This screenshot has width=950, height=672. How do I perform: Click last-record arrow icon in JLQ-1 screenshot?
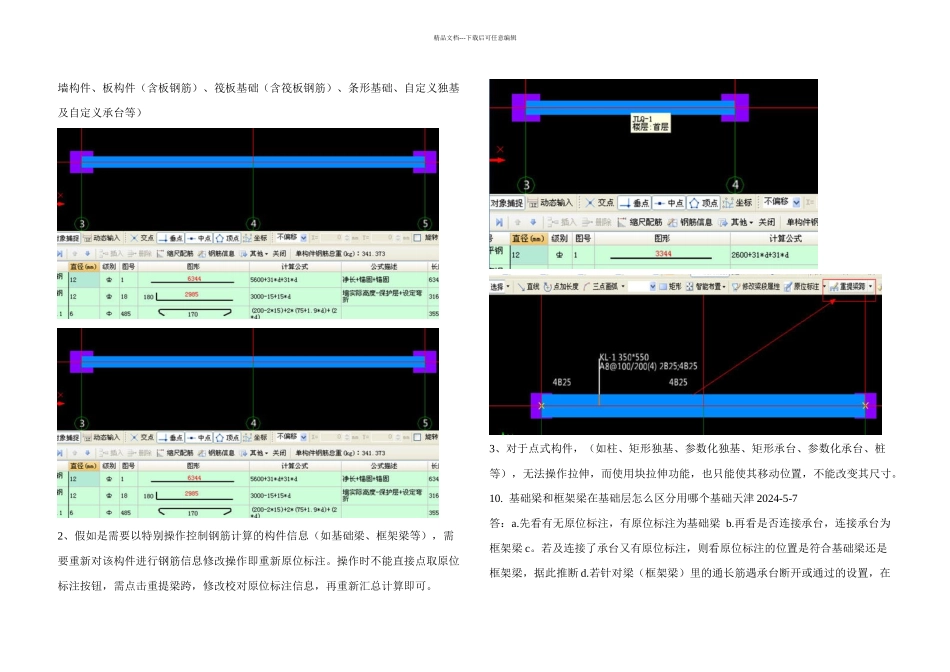point(499,222)
